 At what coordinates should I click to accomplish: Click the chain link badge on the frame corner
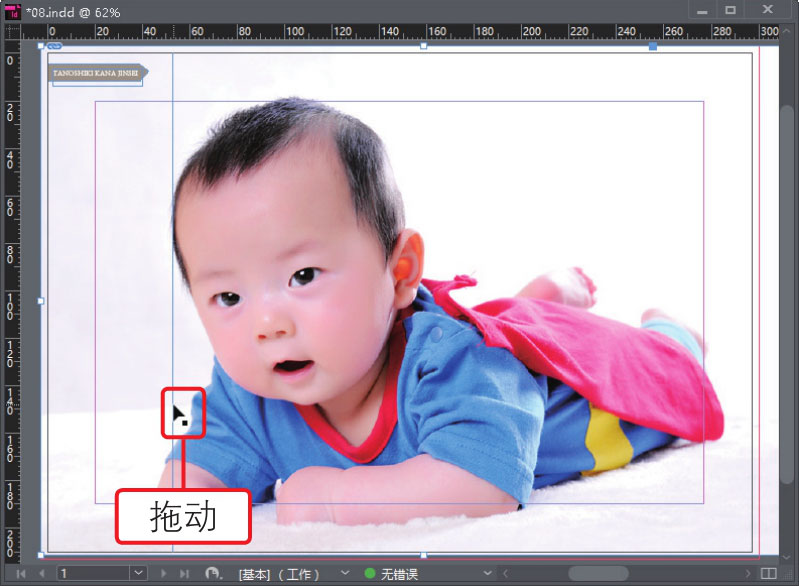pos(54,46)
